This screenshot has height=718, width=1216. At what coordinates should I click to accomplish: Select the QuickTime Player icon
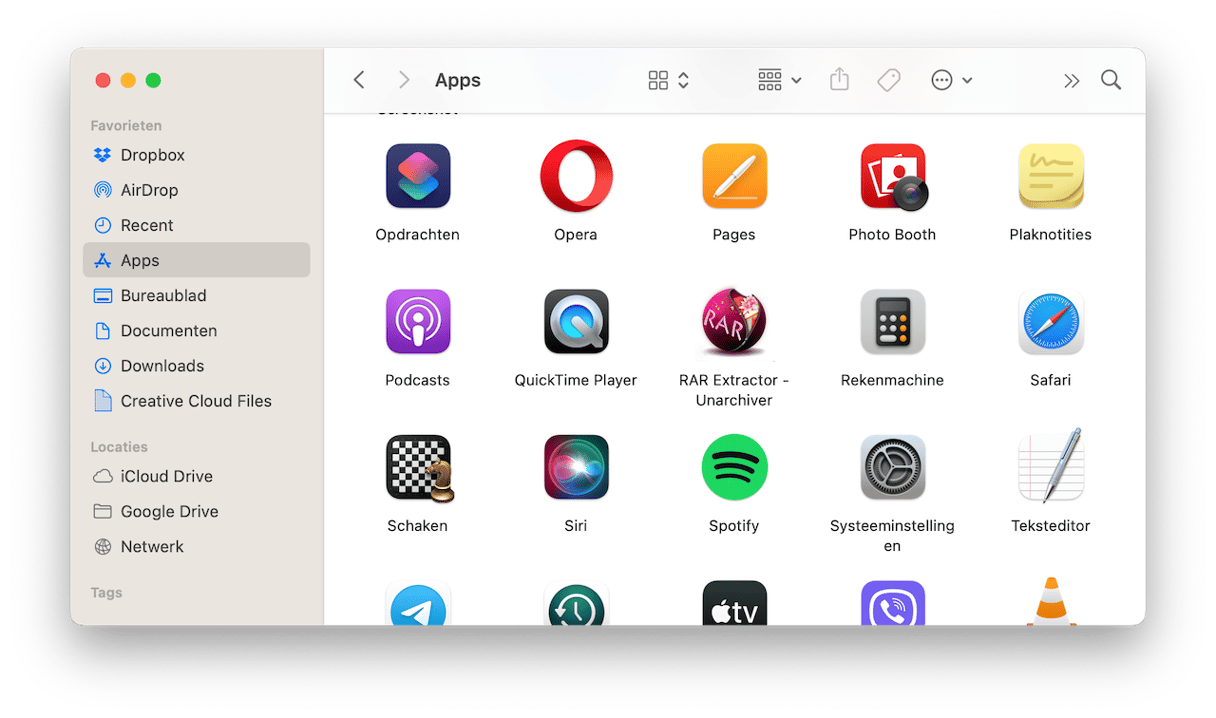[x=576, y=322]
